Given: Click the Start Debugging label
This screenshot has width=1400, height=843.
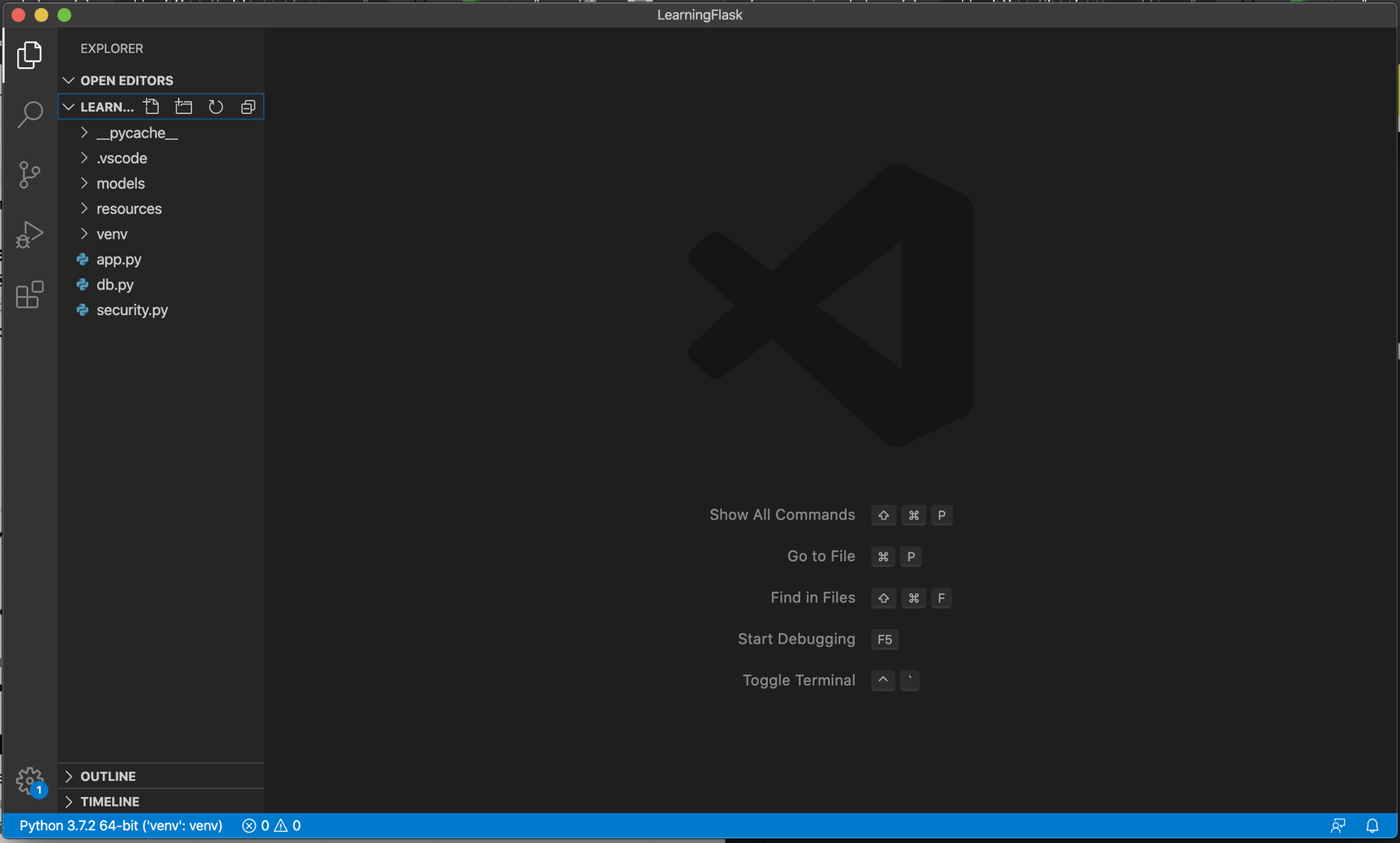Looking at the screenshot, I should coord(797,639).
